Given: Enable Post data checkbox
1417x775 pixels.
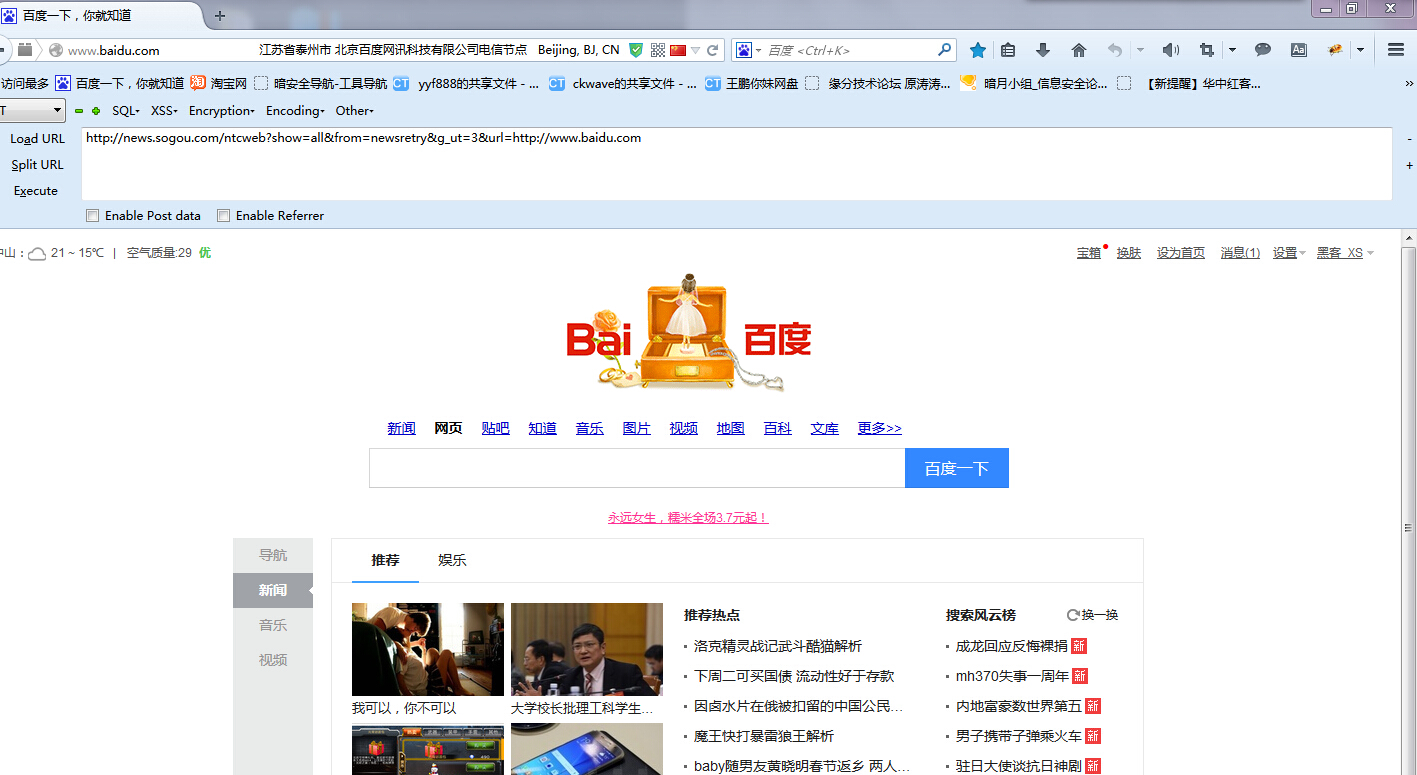Looking at the screenshot, I should click(x=93, y=215).
